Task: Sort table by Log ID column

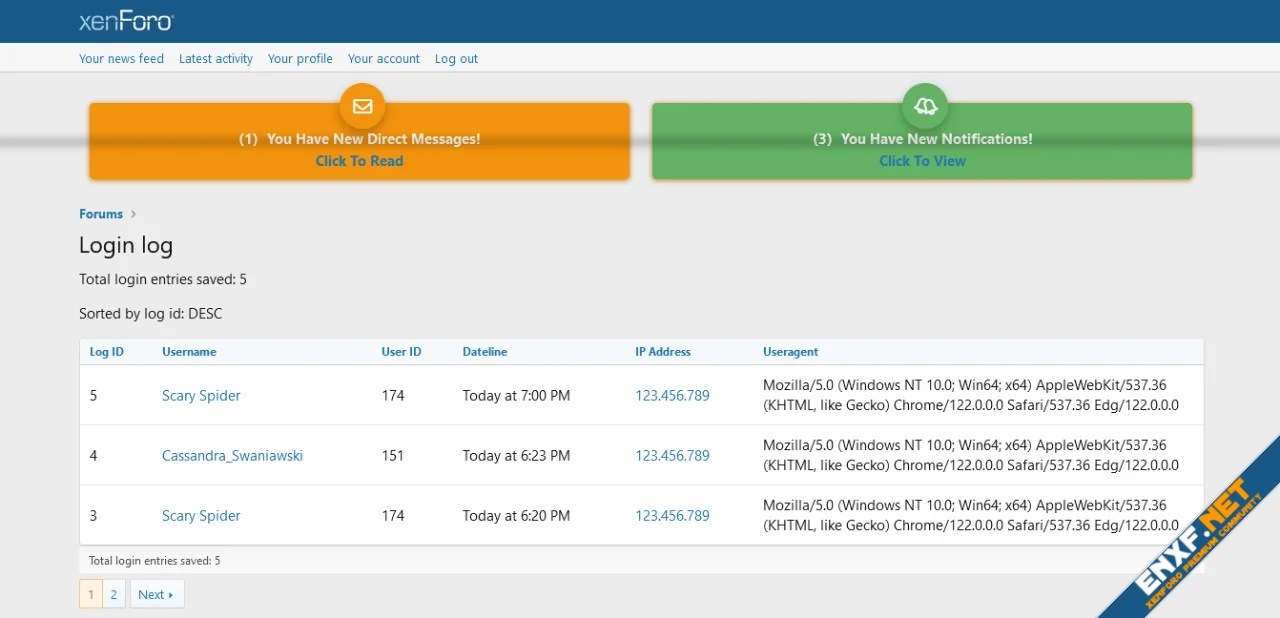Action: 107,352
